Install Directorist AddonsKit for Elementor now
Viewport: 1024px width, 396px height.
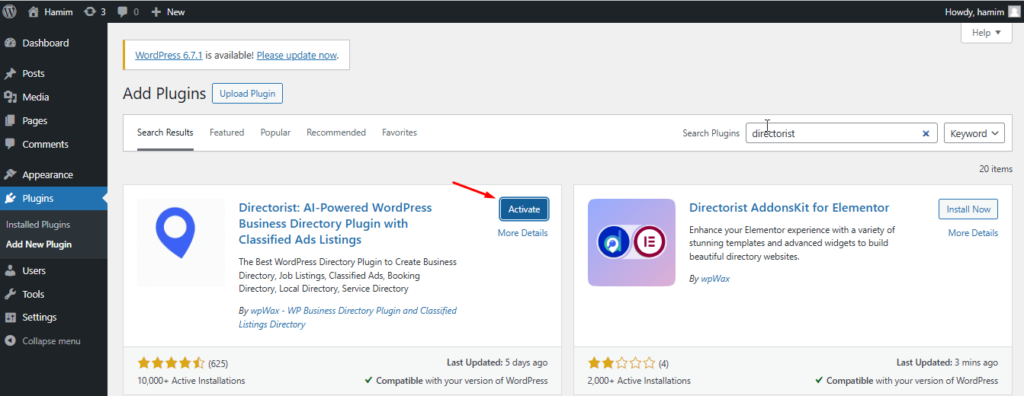(x=968, y=209)
